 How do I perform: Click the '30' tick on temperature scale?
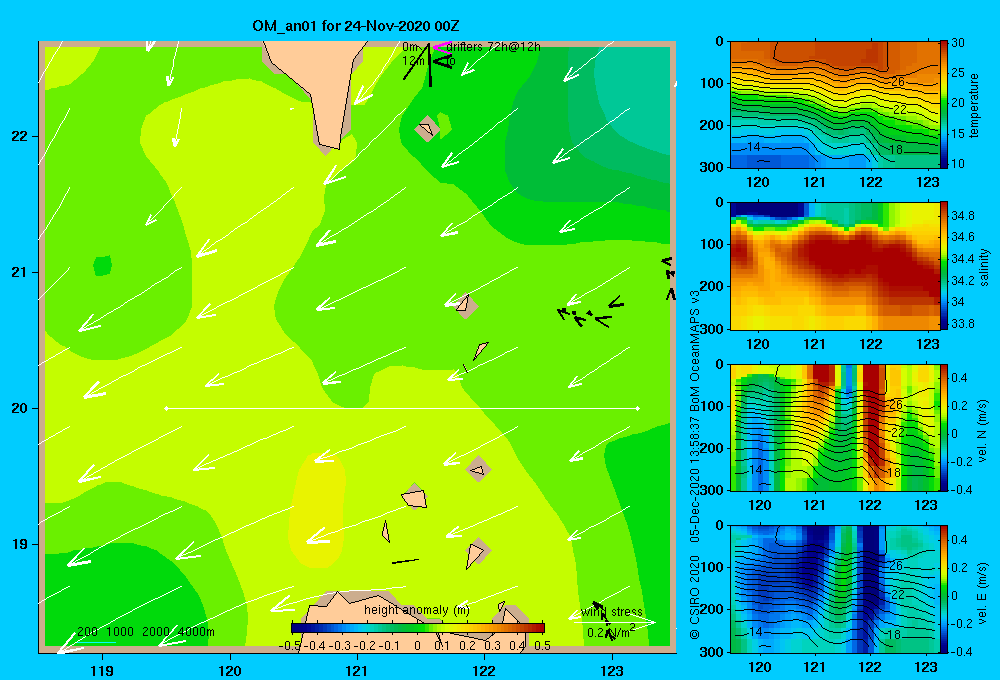click(958, 43)
